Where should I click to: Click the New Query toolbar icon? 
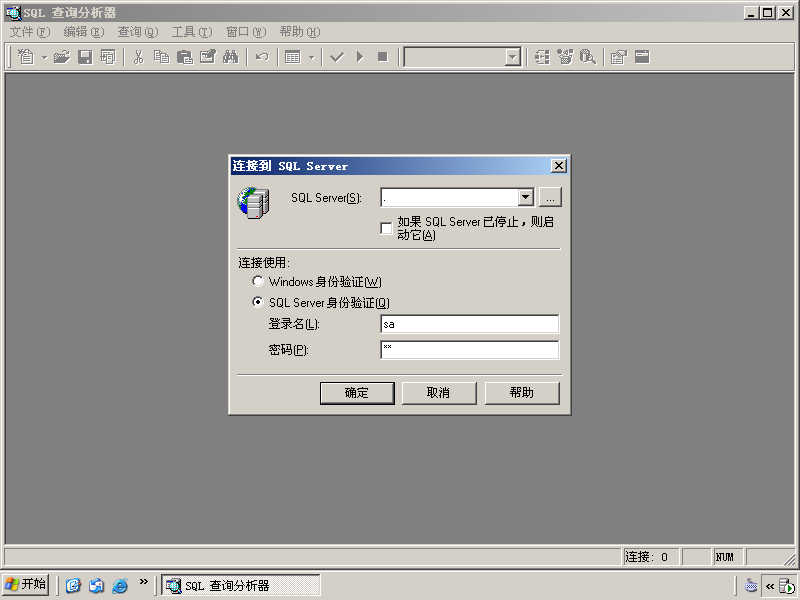coord(26,57)
